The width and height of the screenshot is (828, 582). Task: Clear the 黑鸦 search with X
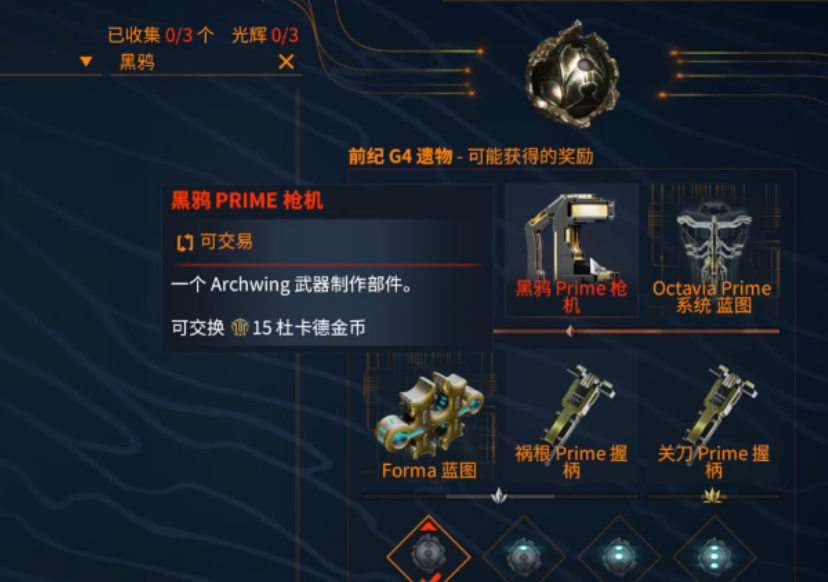click(x=286, y=62)
